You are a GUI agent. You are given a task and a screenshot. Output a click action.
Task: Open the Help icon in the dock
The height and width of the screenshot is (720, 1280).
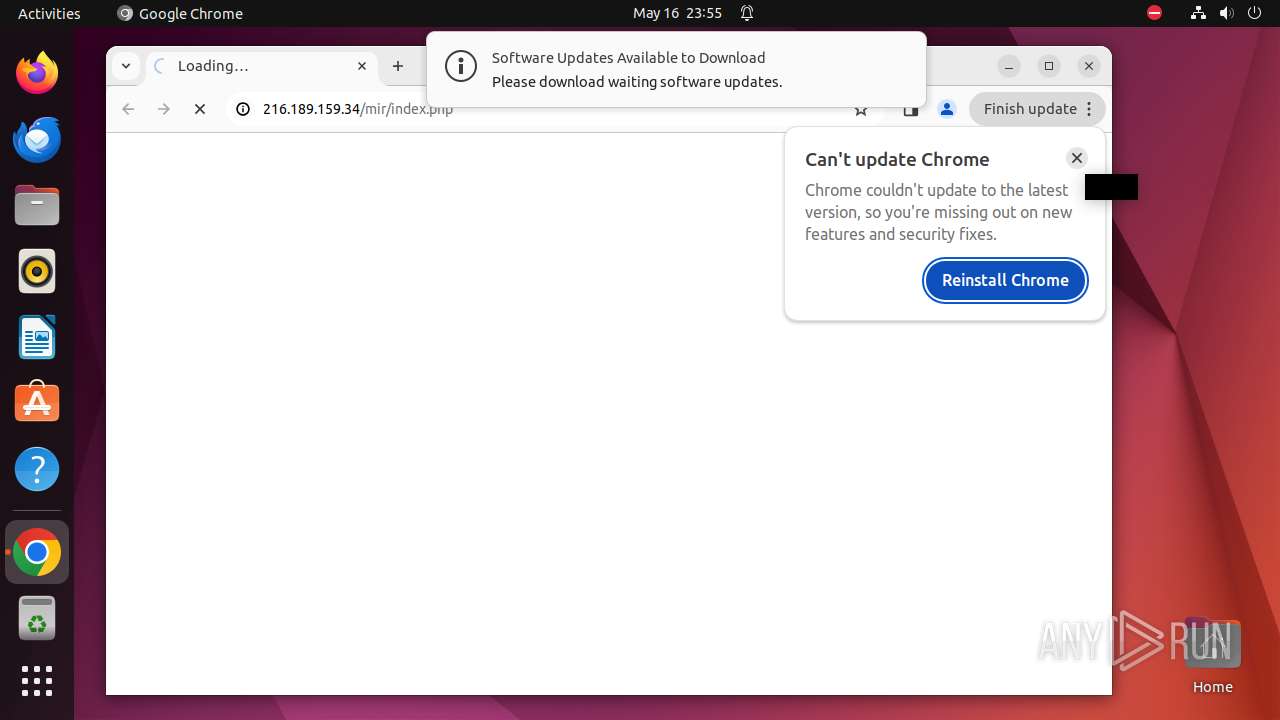[x=37, y=469]
